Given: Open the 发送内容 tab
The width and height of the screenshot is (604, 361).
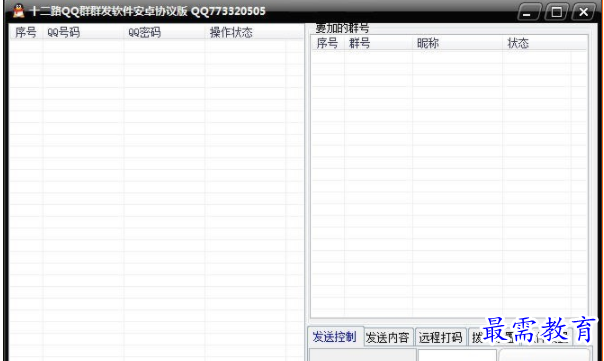Looking at the screenshot, I should pos(388,338).
